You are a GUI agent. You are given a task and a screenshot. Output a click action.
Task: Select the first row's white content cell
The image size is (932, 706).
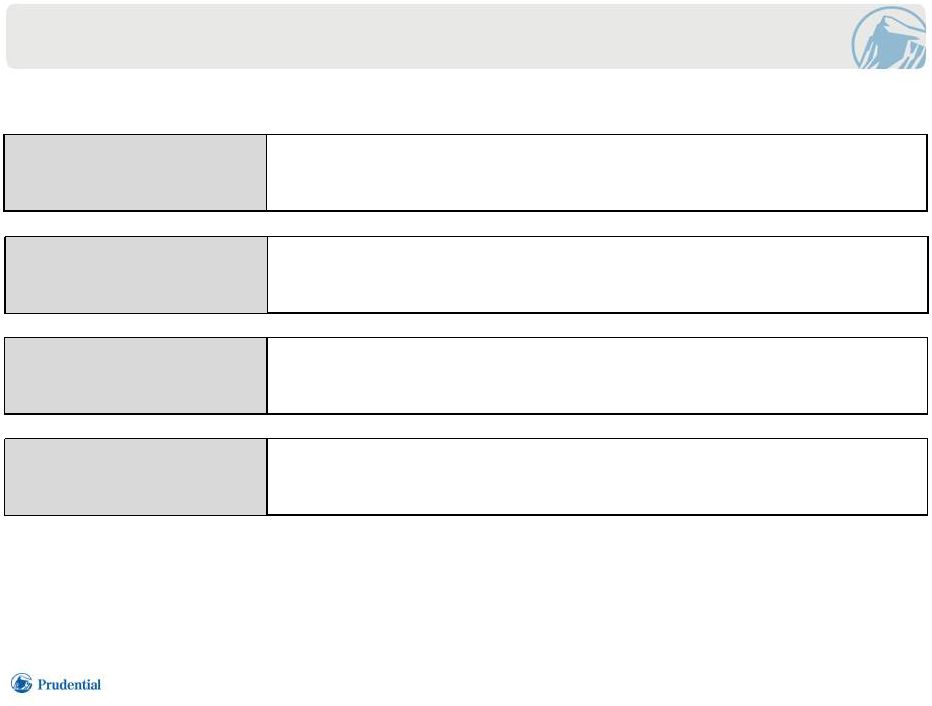click(597, 172)
